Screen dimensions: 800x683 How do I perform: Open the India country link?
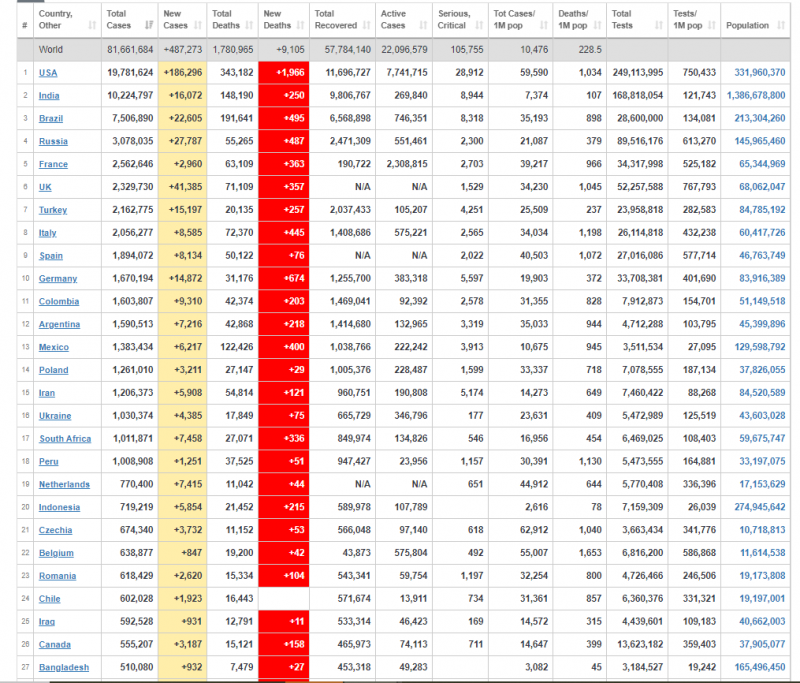click(49, 96)
